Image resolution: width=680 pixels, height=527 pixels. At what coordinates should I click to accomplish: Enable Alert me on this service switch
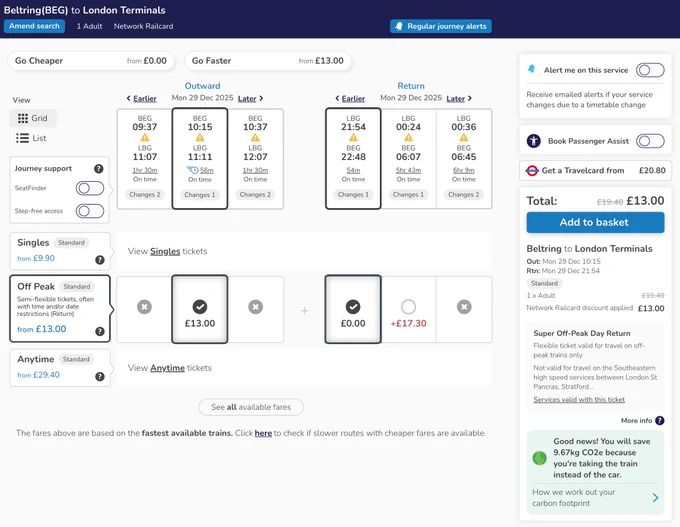(650, 70)
